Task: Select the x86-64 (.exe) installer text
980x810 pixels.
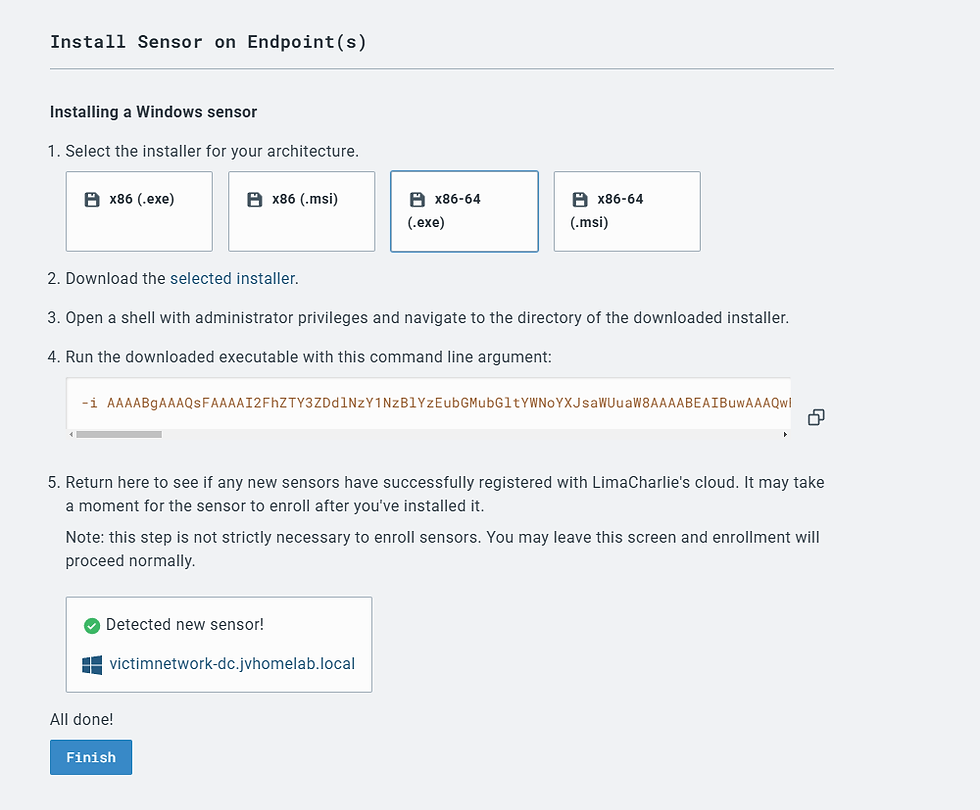Action: [x=444, y=211]
